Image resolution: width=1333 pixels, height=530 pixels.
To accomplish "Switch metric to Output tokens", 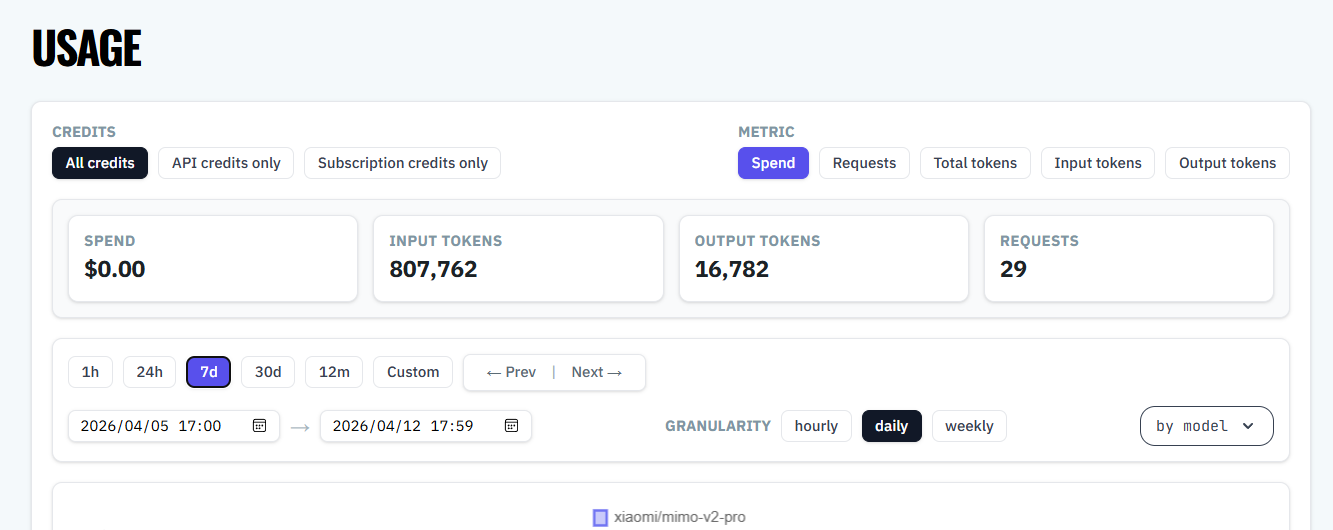I will 1227,163.
